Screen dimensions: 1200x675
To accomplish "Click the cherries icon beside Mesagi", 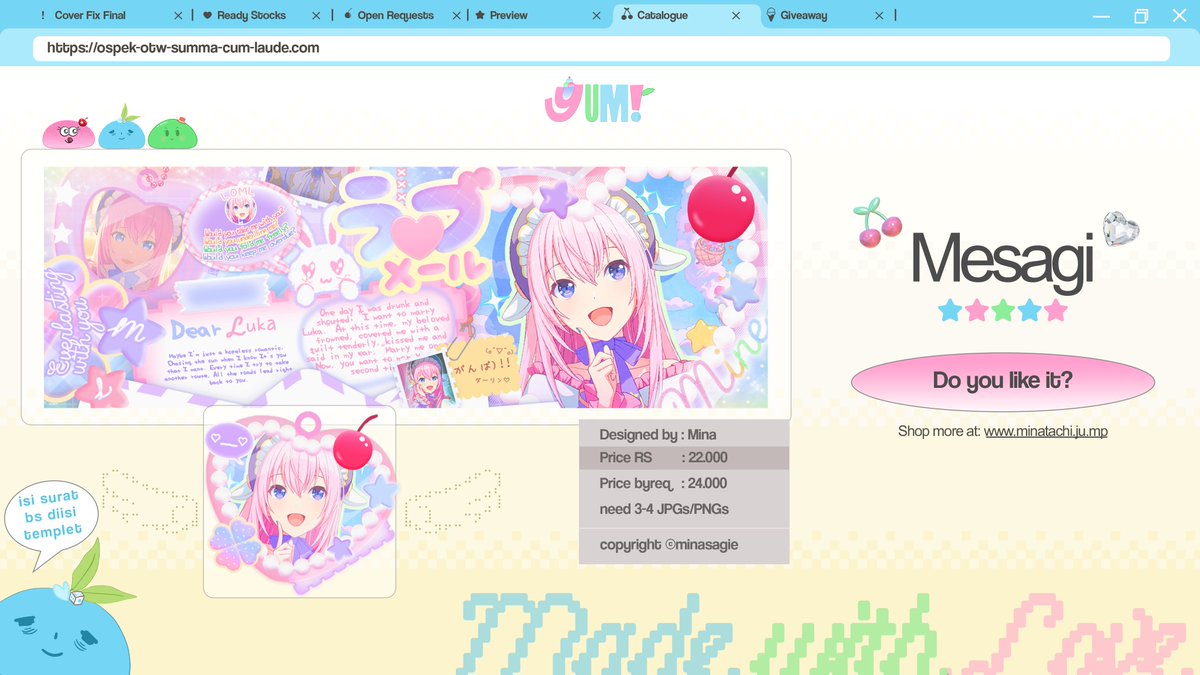I will pyautogui.click(x=877, y=224).
